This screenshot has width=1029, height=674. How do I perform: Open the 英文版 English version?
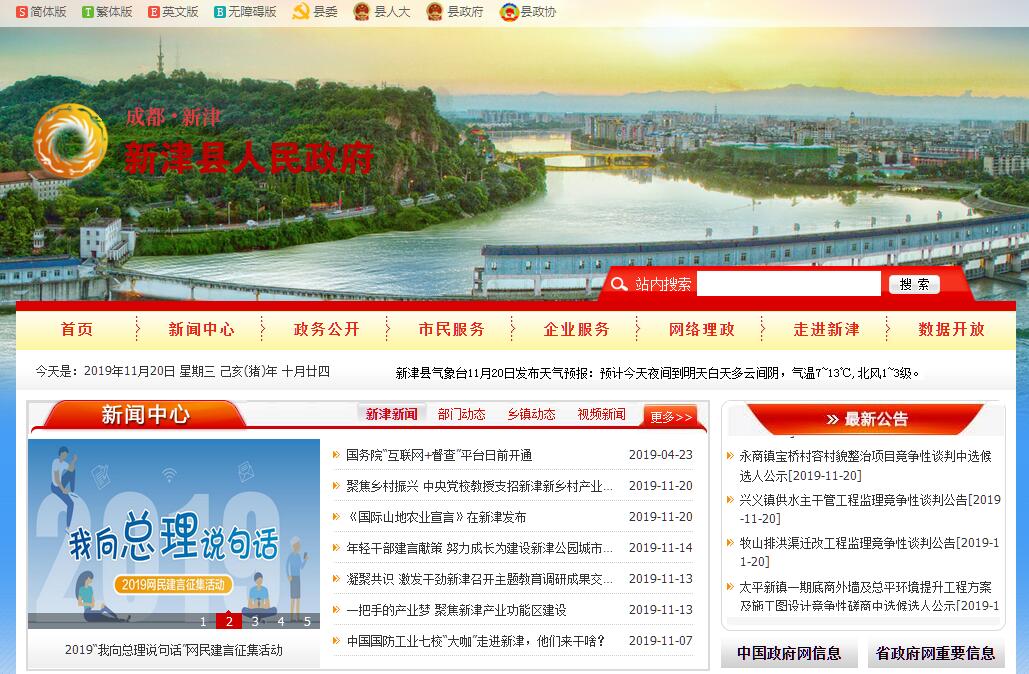point(173,12)
